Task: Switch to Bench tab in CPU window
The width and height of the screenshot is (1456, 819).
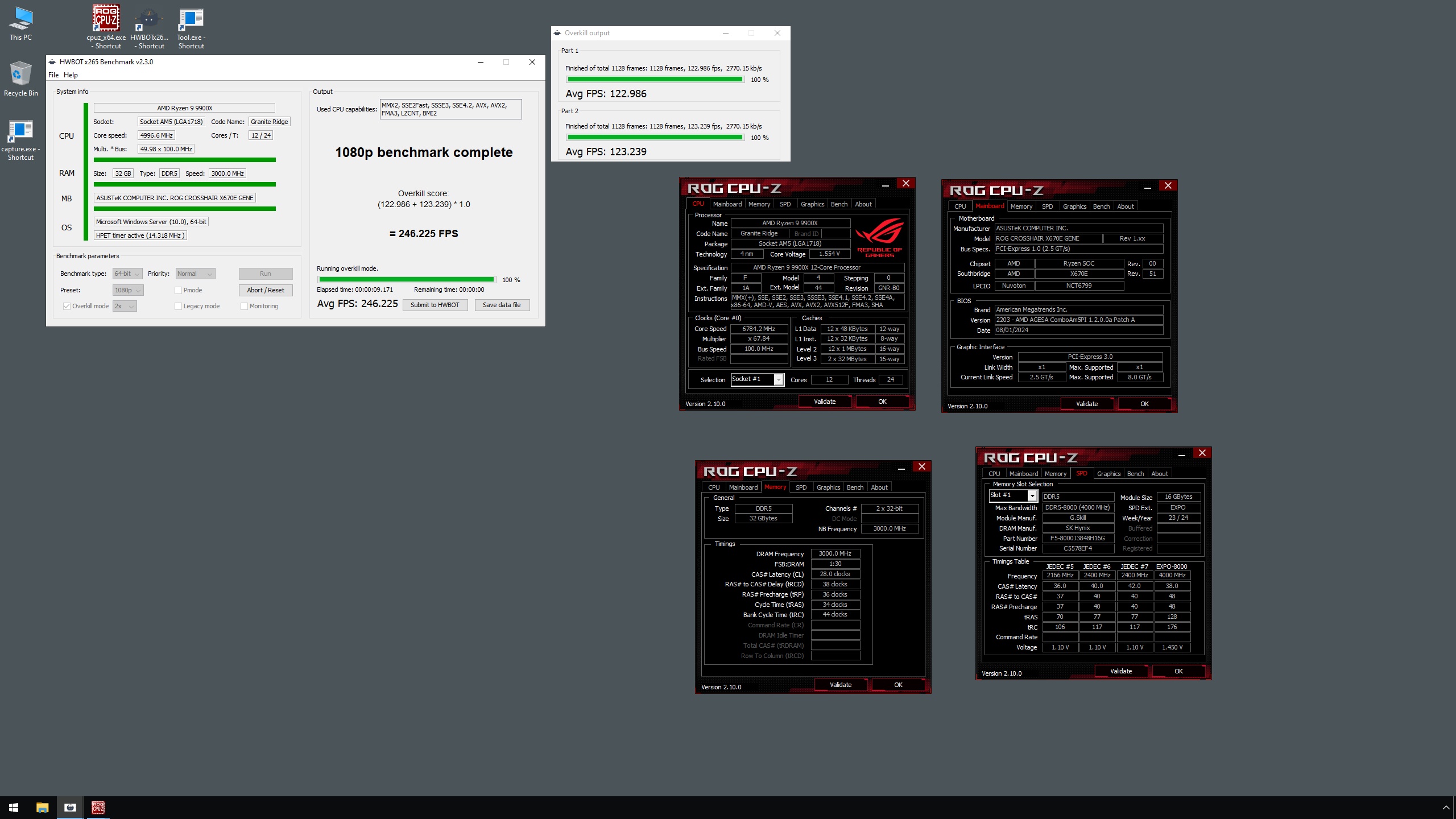Action: (x=839, y=204)
